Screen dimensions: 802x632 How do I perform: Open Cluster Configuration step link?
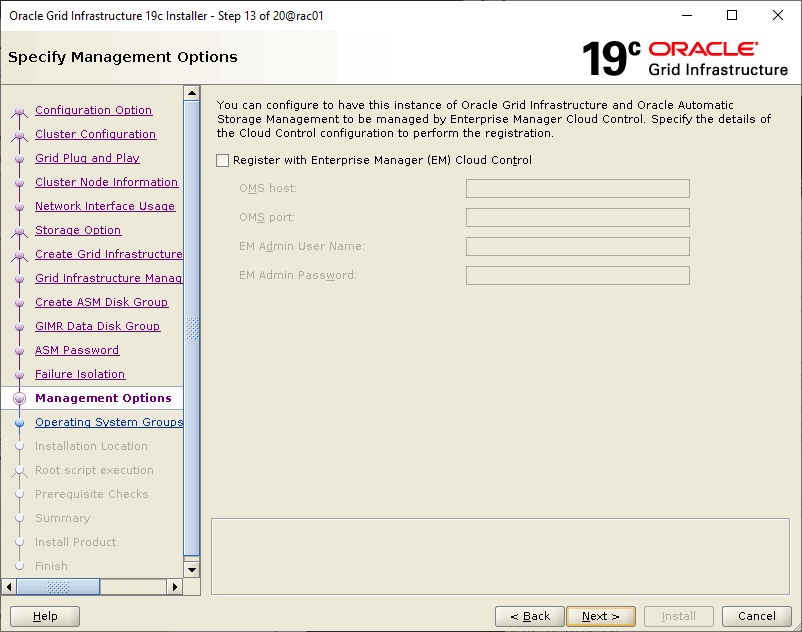pyautogui.click(x=96, y=134)
